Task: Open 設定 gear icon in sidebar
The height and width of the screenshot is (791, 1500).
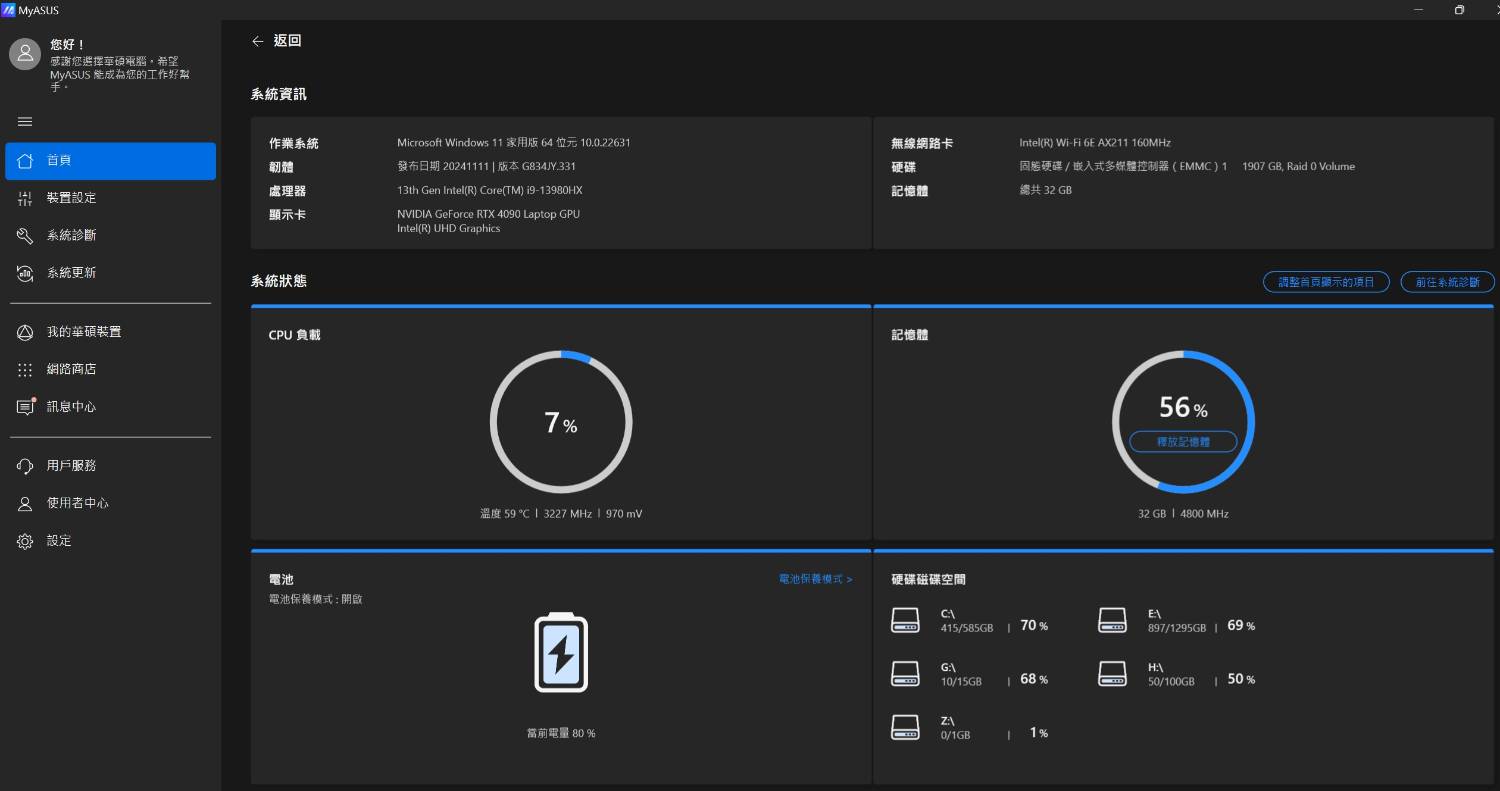Action: point(25,541)
